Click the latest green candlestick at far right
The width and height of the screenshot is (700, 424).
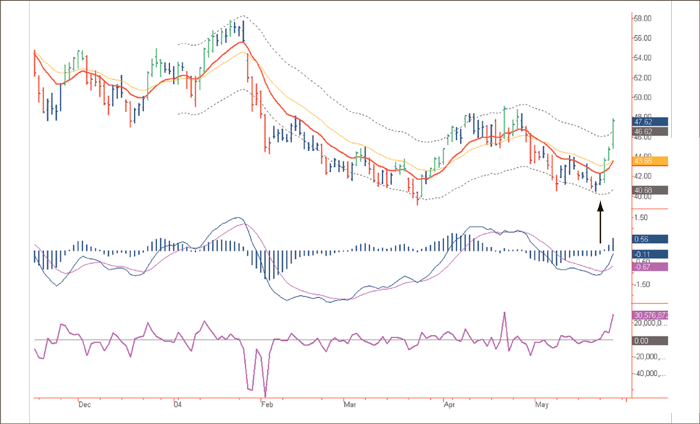[613, 126]
